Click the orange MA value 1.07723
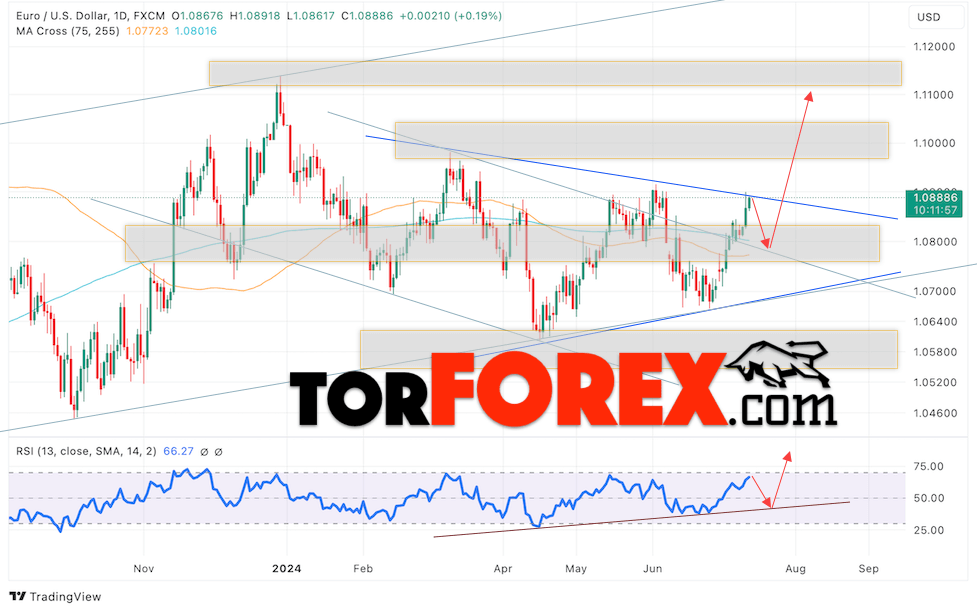The width and height of the screenshot is (977, 612). pos(147,31)
